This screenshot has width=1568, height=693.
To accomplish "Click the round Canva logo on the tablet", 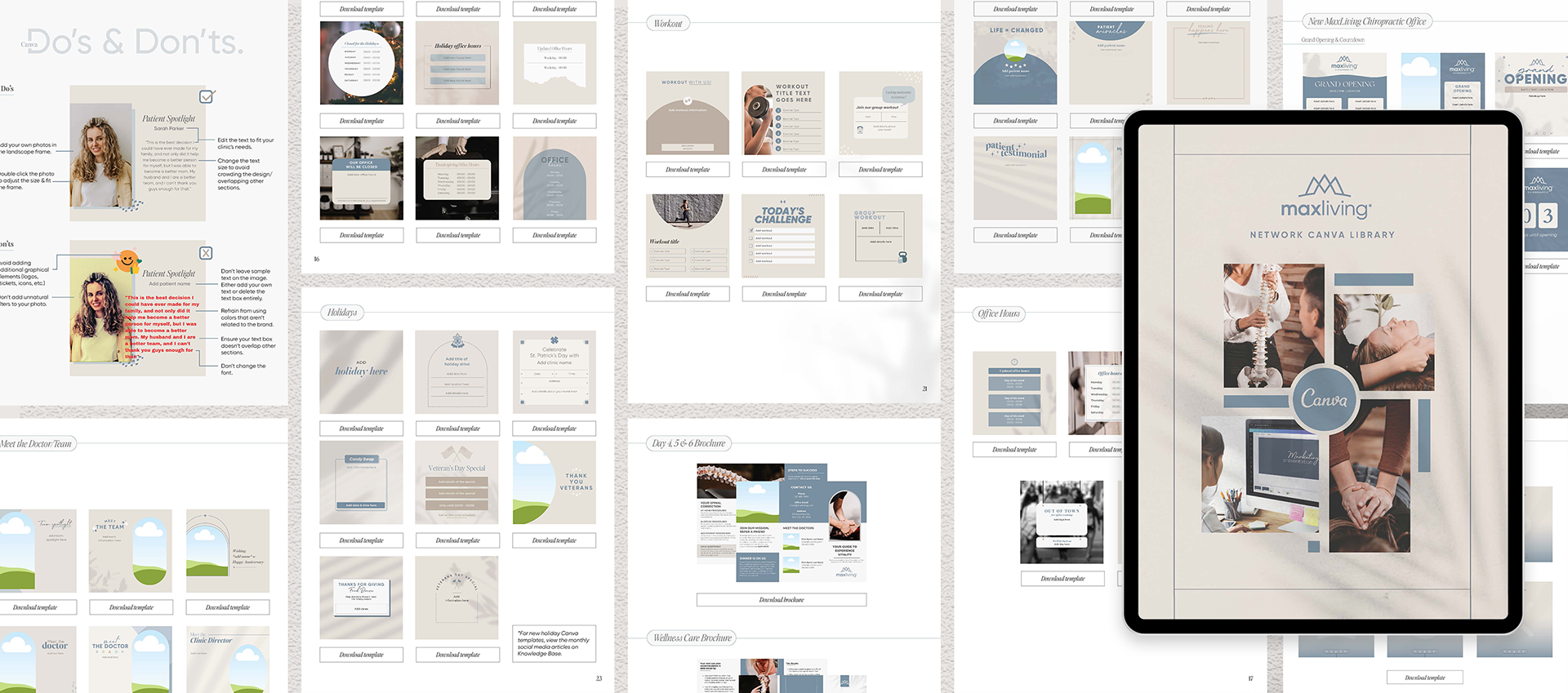I will 1324,399.
